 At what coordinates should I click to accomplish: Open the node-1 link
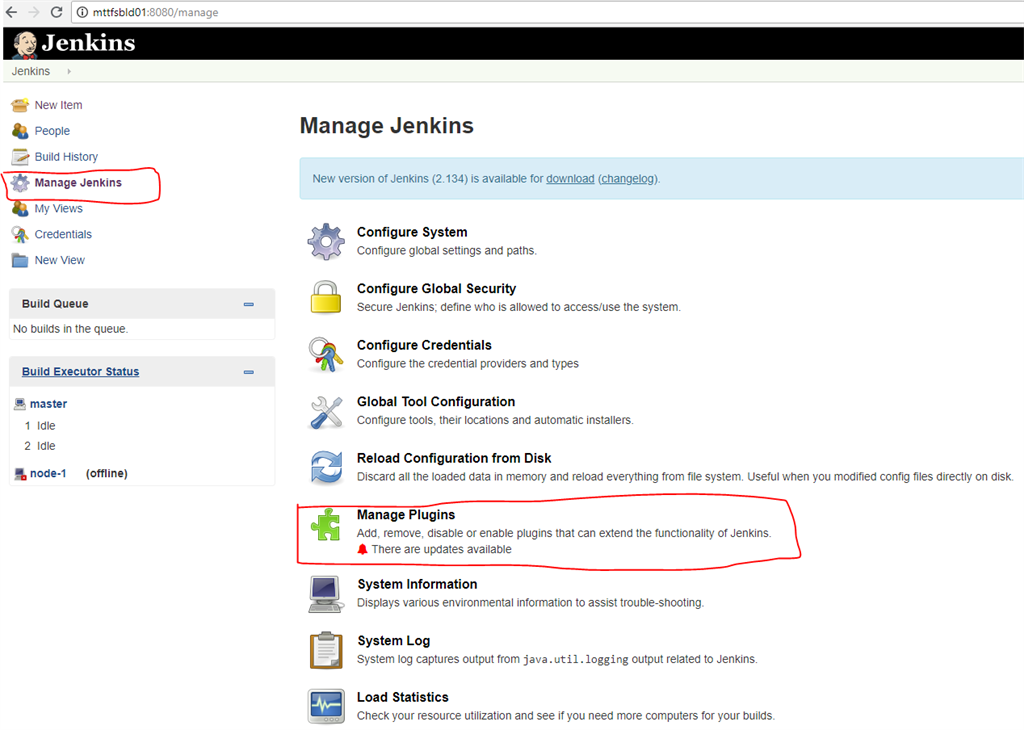coord(48,473)
